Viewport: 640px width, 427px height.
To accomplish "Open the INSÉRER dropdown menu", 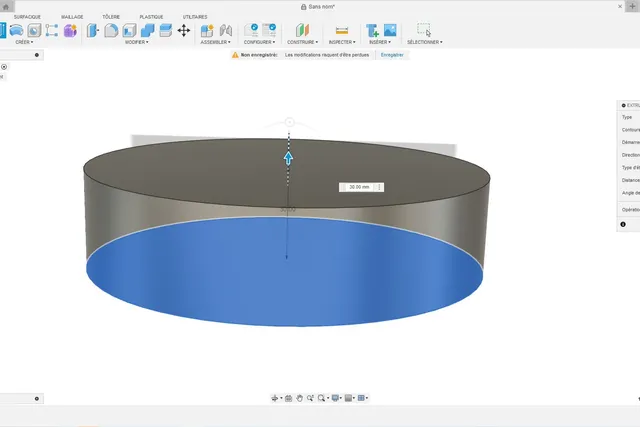I will [x=380, y=42].
